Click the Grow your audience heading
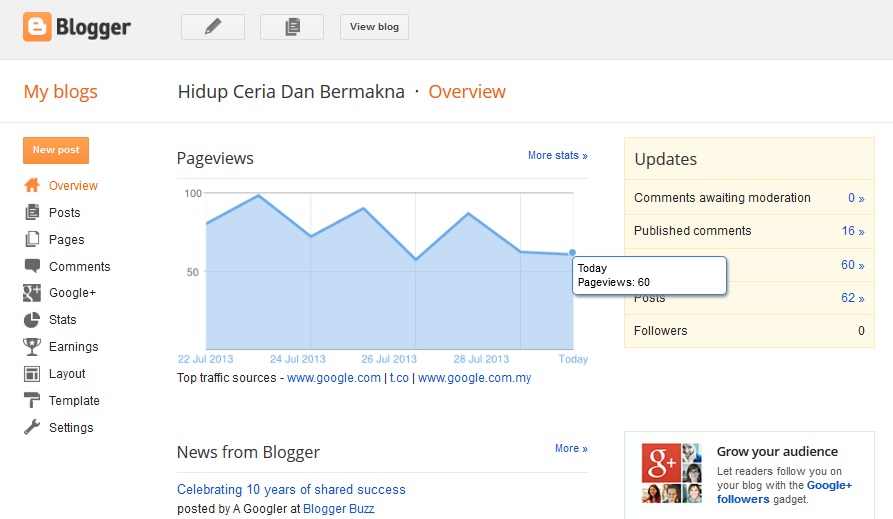This screenshot has width=893, height=519. [x=777, y=452]
